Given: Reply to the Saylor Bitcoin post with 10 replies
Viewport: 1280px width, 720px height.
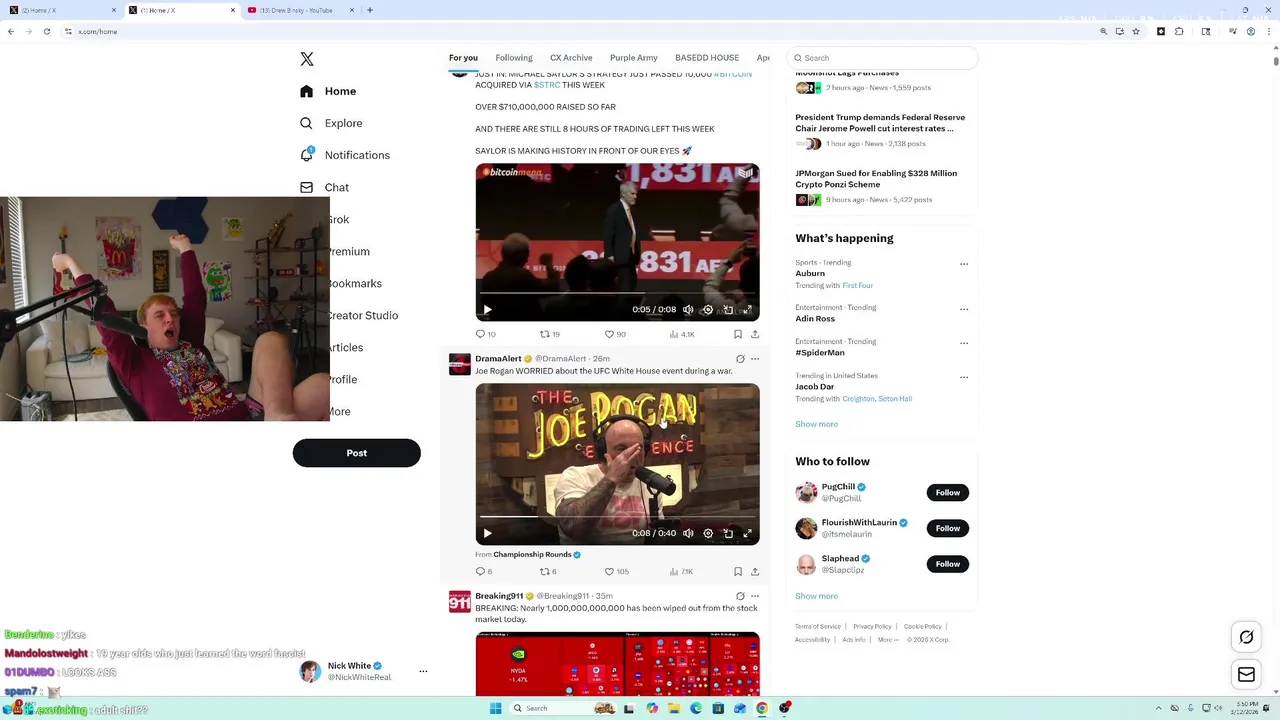Looking at the screenshot, I should (485, 334).
